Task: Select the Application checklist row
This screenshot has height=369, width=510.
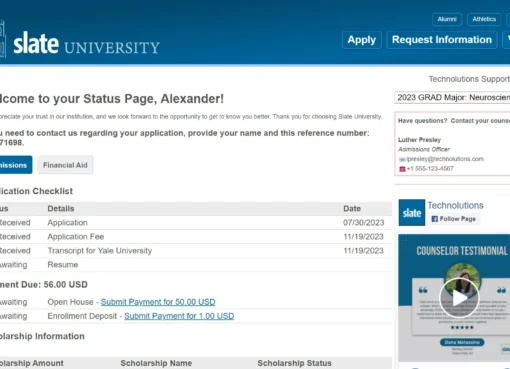Action: tap(196, 223)
